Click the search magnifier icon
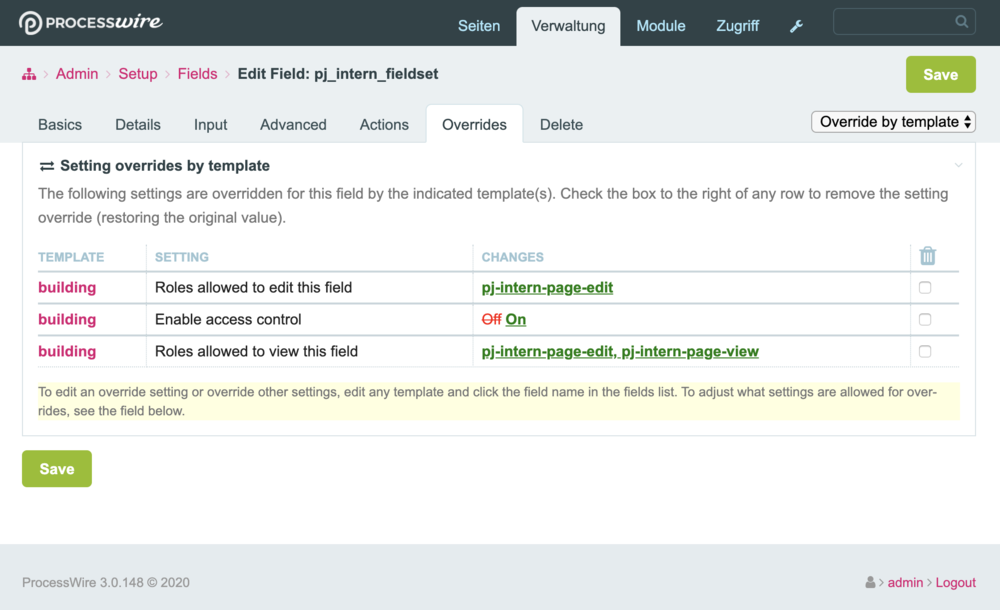Viewport: 1000px width, 610px height. click(961, 22)
